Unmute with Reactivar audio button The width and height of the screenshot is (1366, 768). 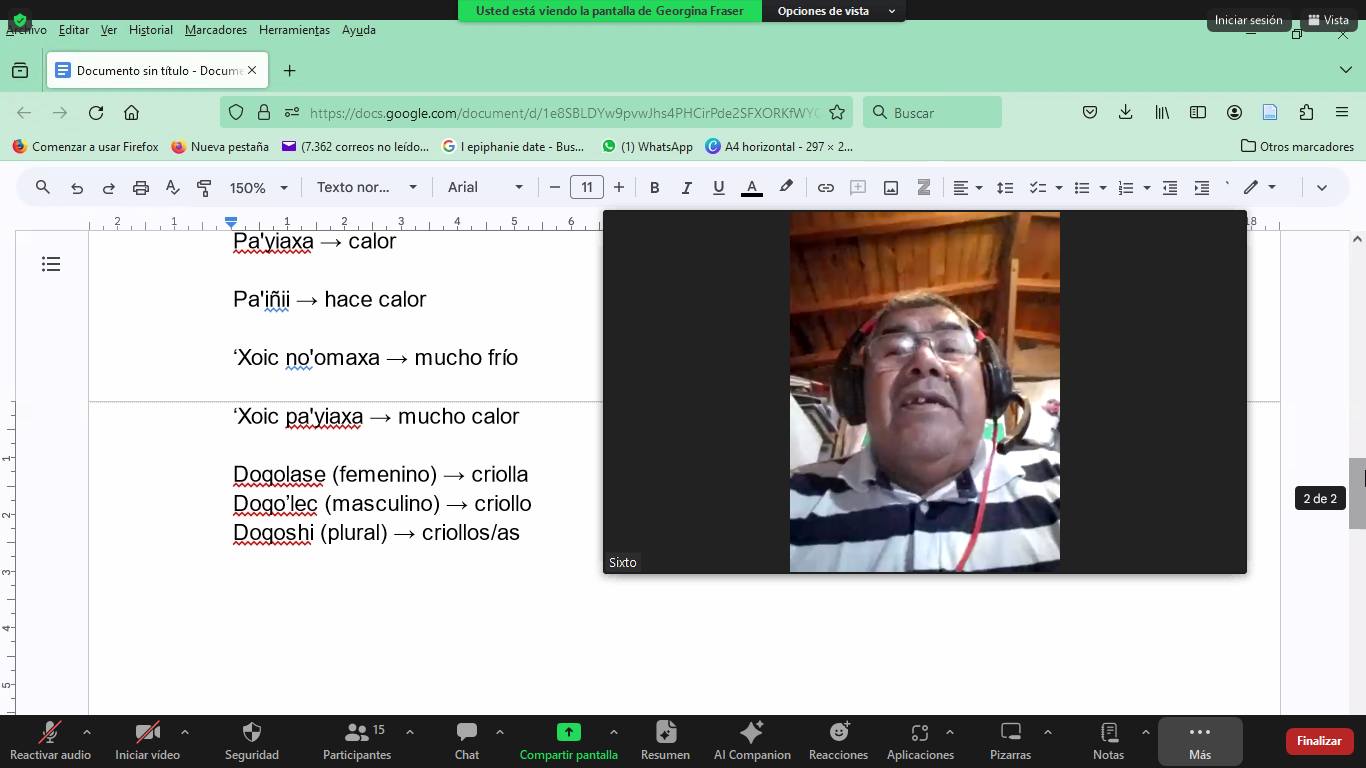[x=50, y=741]
